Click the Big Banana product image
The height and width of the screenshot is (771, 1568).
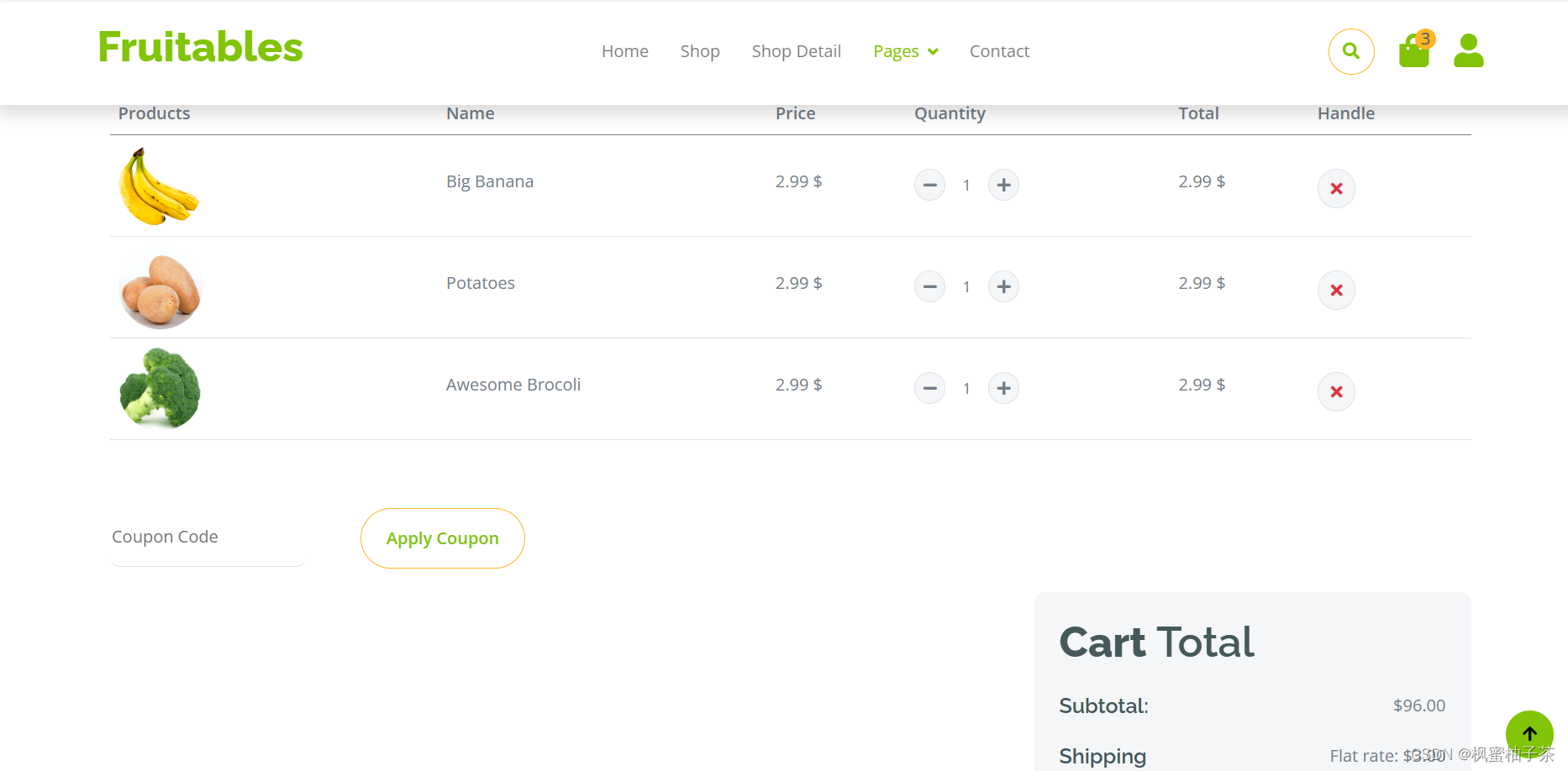[160, 186]
